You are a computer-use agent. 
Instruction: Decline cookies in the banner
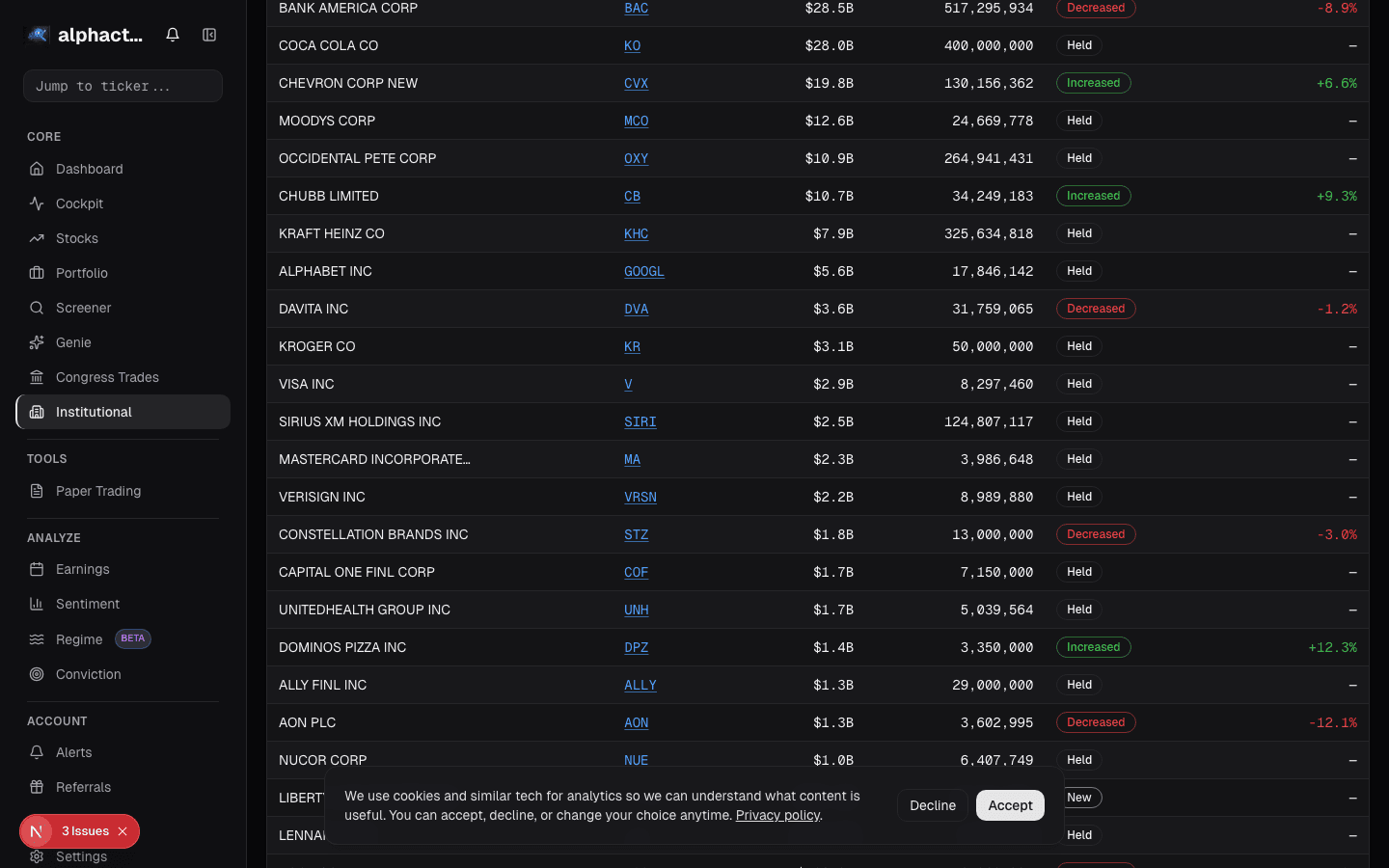[932, 805]
